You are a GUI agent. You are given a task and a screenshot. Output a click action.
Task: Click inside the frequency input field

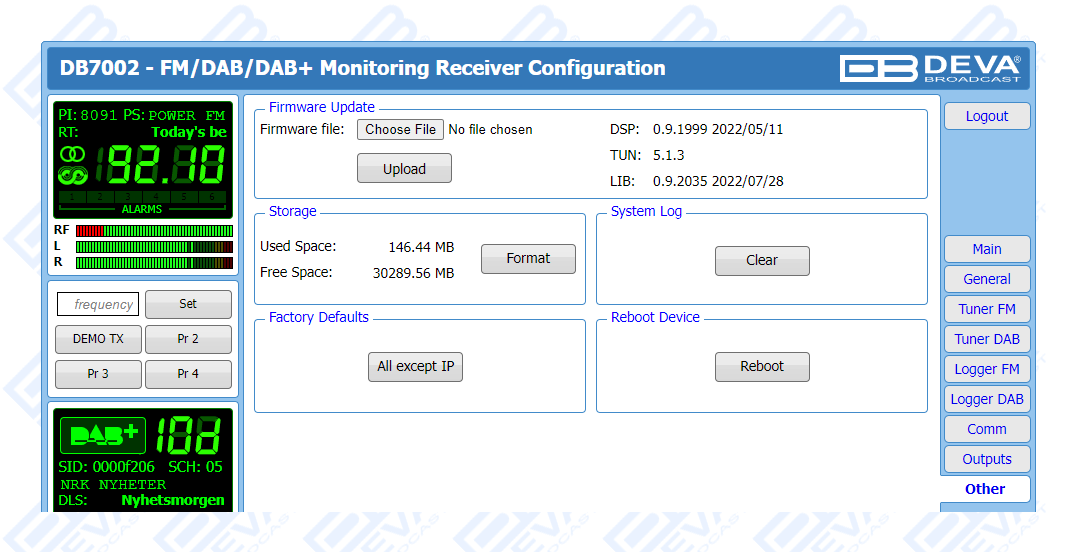coord(98,304)
